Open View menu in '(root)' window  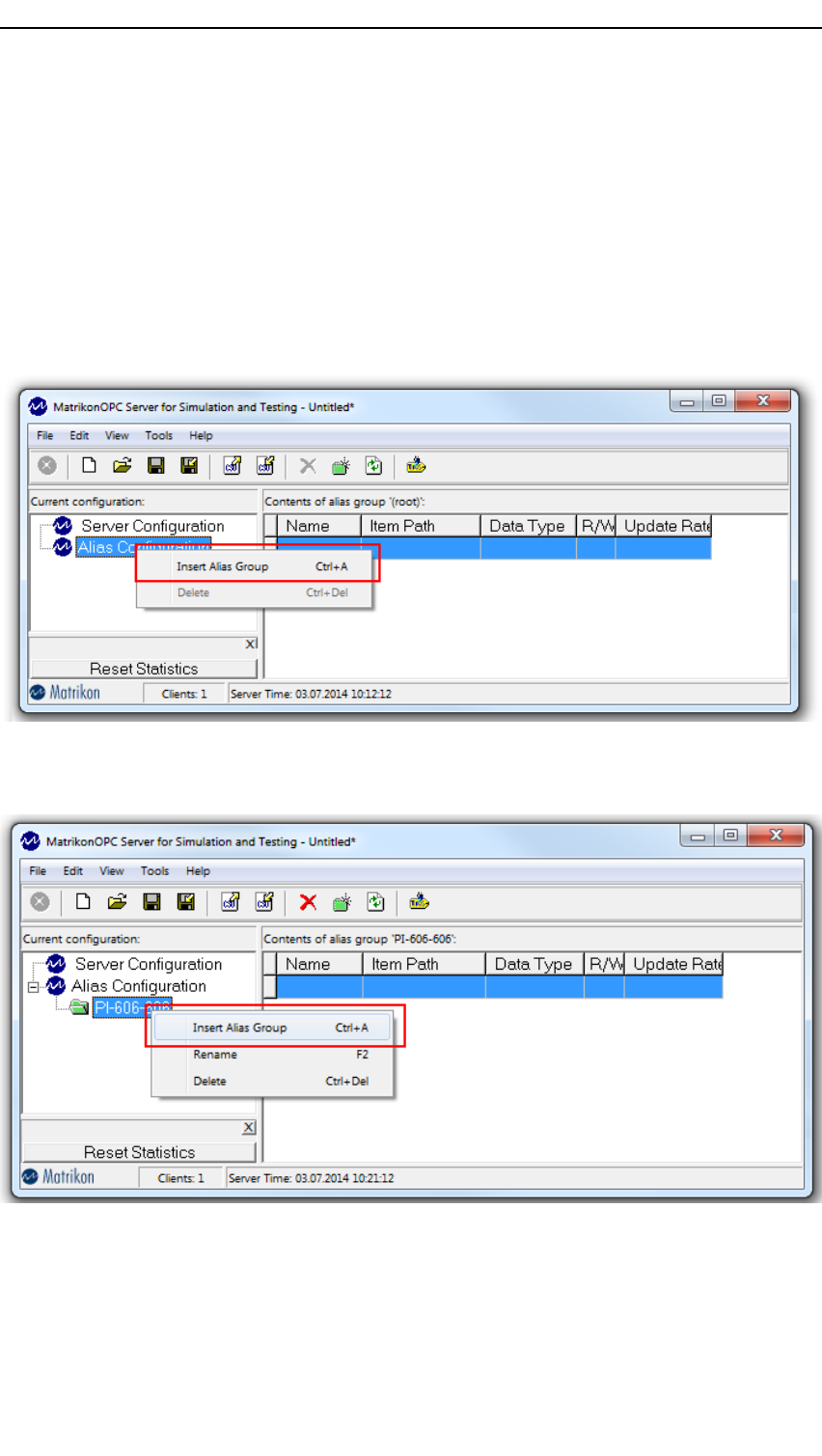tap(117, 436)
